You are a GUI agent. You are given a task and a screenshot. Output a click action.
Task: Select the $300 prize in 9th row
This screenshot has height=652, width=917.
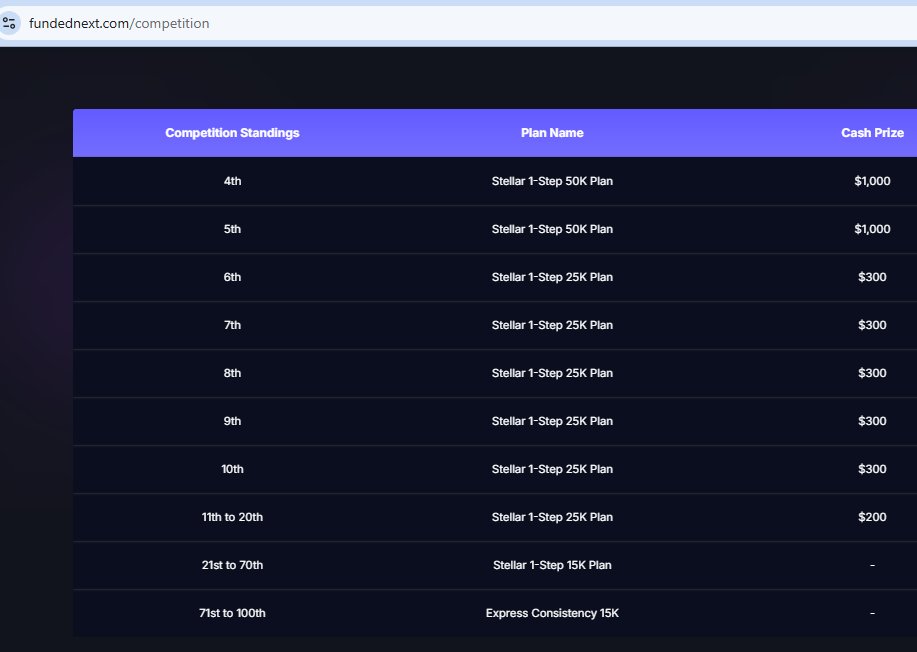pyautogui.click(x=872, y=420)
